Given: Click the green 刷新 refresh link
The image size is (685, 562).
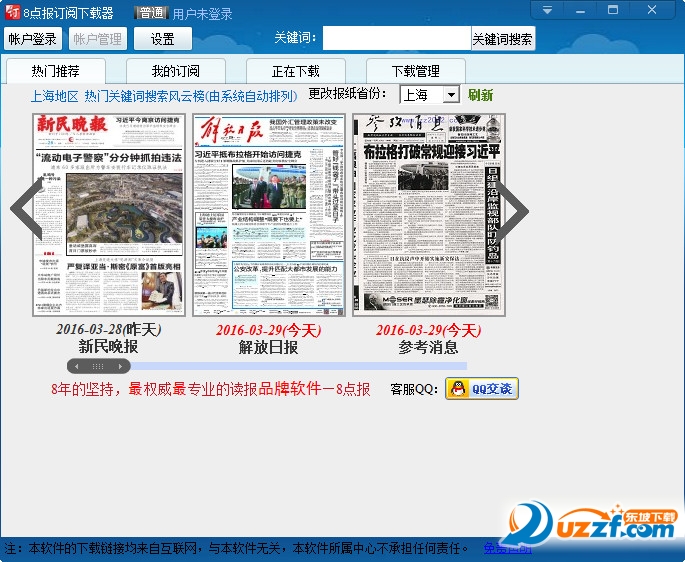Looking at the screenshot, I should click(481, 95).
